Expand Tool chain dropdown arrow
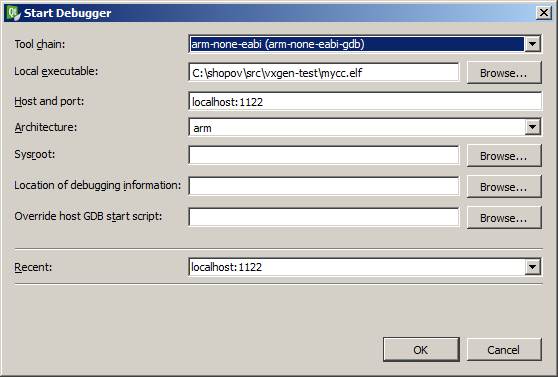This screenshot has height=377, width=558. coord(532,44)
